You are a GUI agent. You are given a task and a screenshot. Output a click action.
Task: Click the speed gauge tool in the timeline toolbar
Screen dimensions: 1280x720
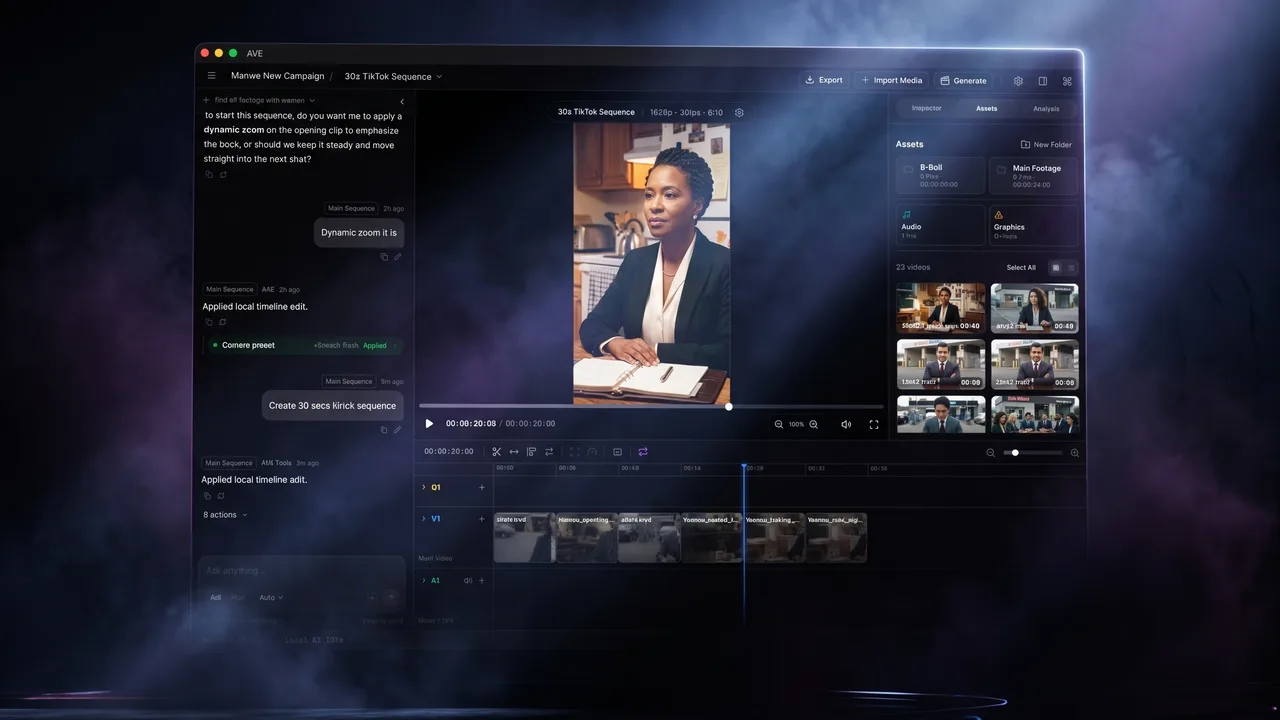coord(592,452)
